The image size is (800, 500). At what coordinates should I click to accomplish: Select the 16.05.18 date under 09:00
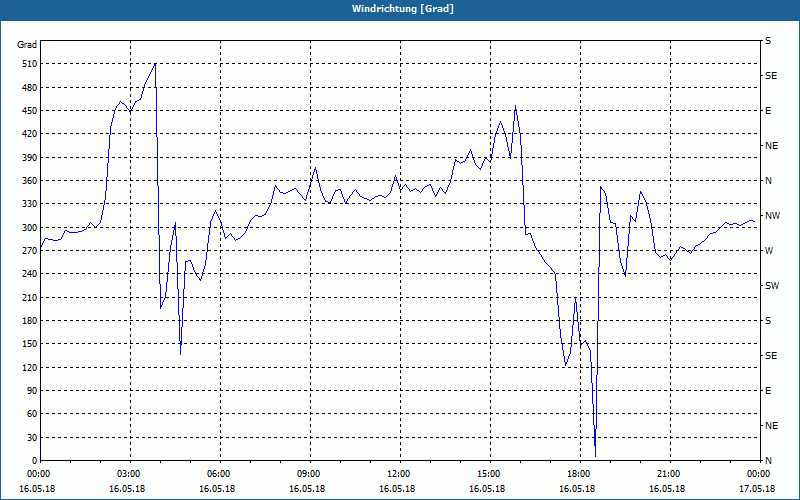coord(307,489)
